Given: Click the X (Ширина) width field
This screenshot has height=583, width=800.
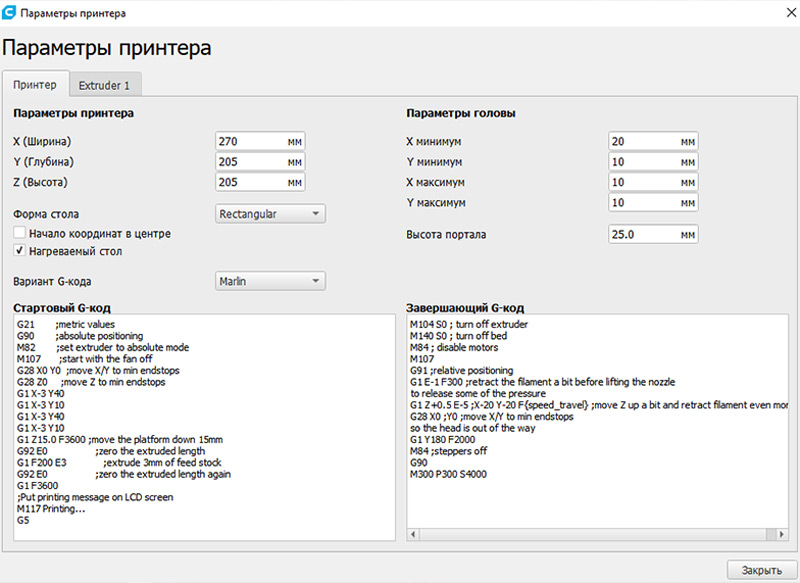Looking at the screenshot, I should (250, 142).
